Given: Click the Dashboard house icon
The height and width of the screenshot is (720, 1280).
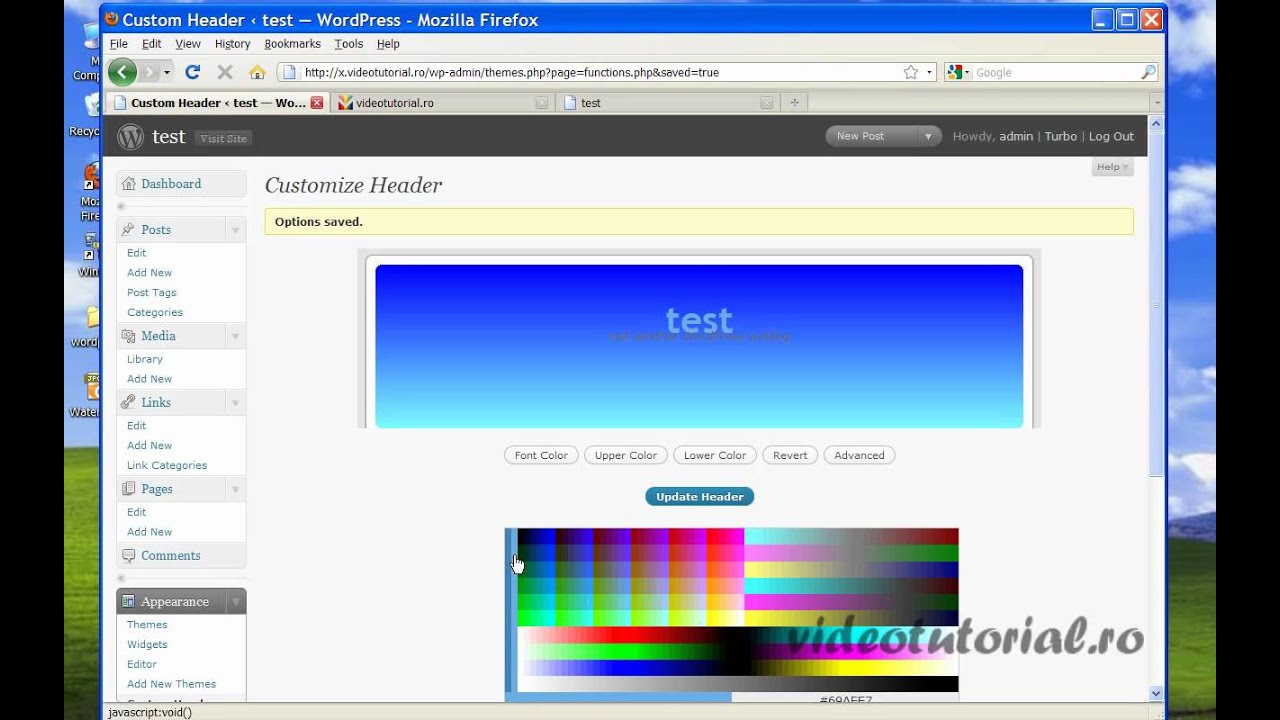Looking at the screenshot, I should tap(128, 184).
